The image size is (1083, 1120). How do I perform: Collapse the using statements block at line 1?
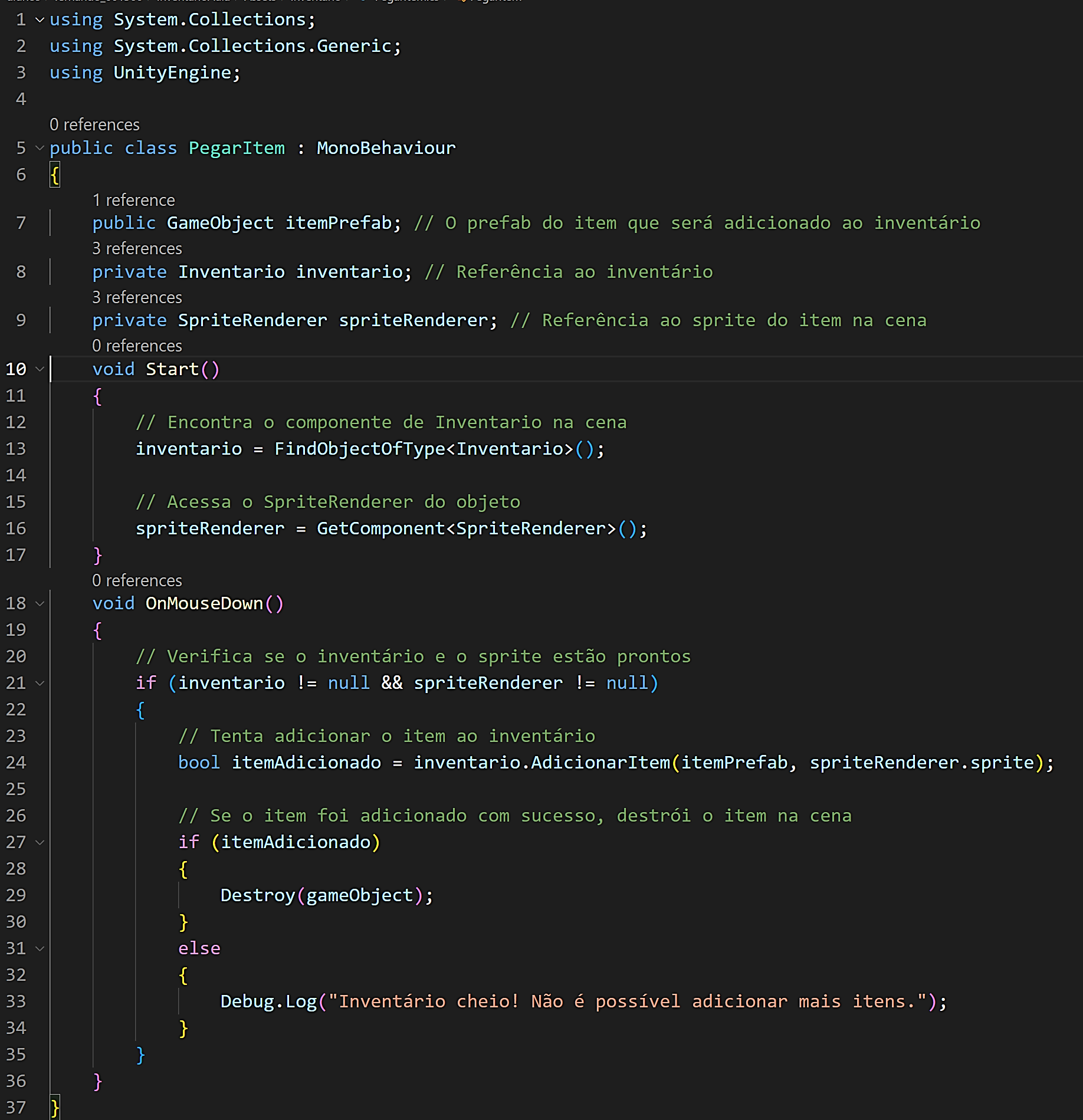pyautogui.click(x=40, y=20)
